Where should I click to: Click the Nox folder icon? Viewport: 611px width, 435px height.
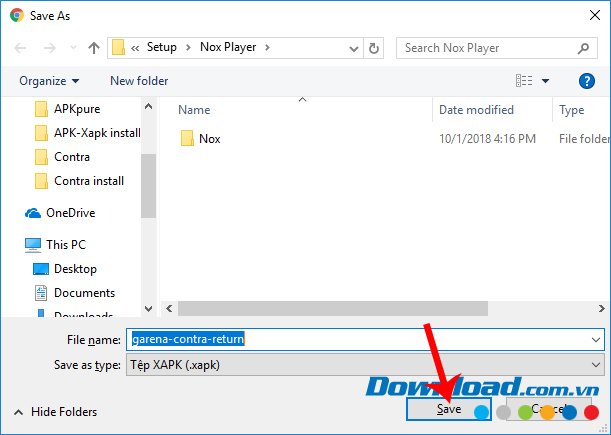187,138
